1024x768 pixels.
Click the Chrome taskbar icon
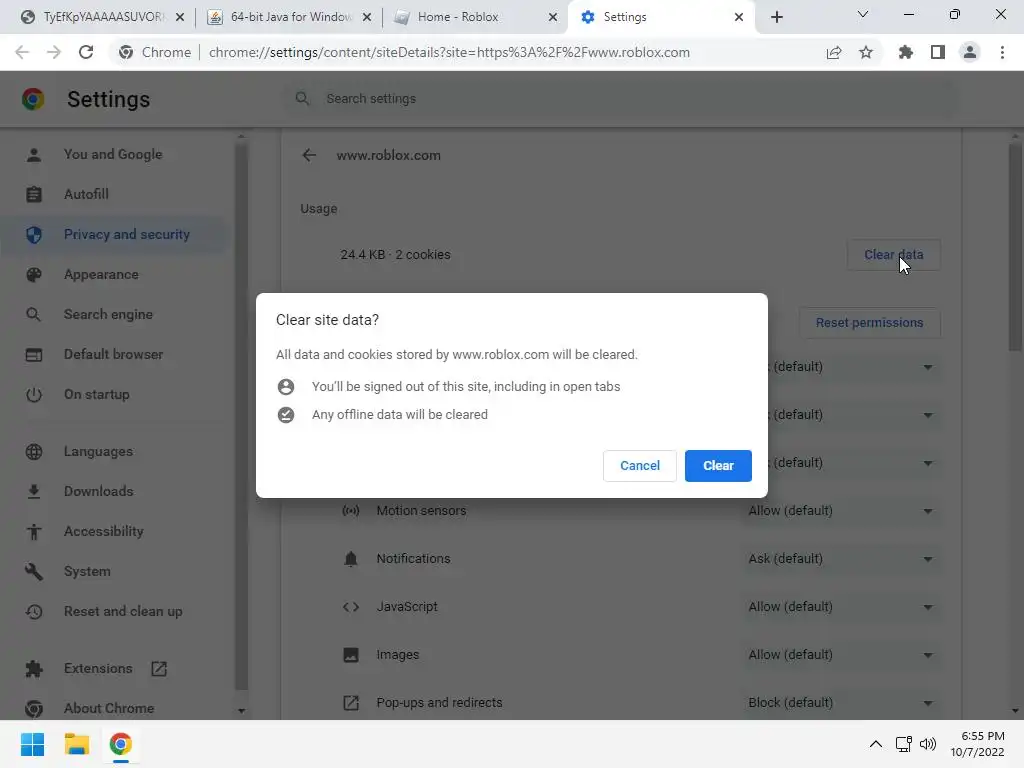[x=120, y=744]
